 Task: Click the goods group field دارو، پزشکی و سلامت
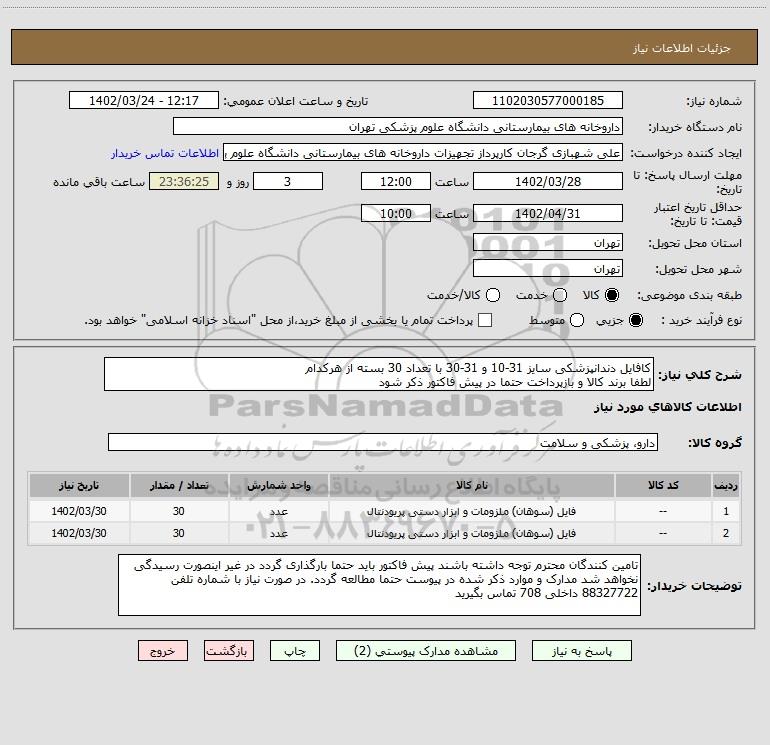coord(383,442)
